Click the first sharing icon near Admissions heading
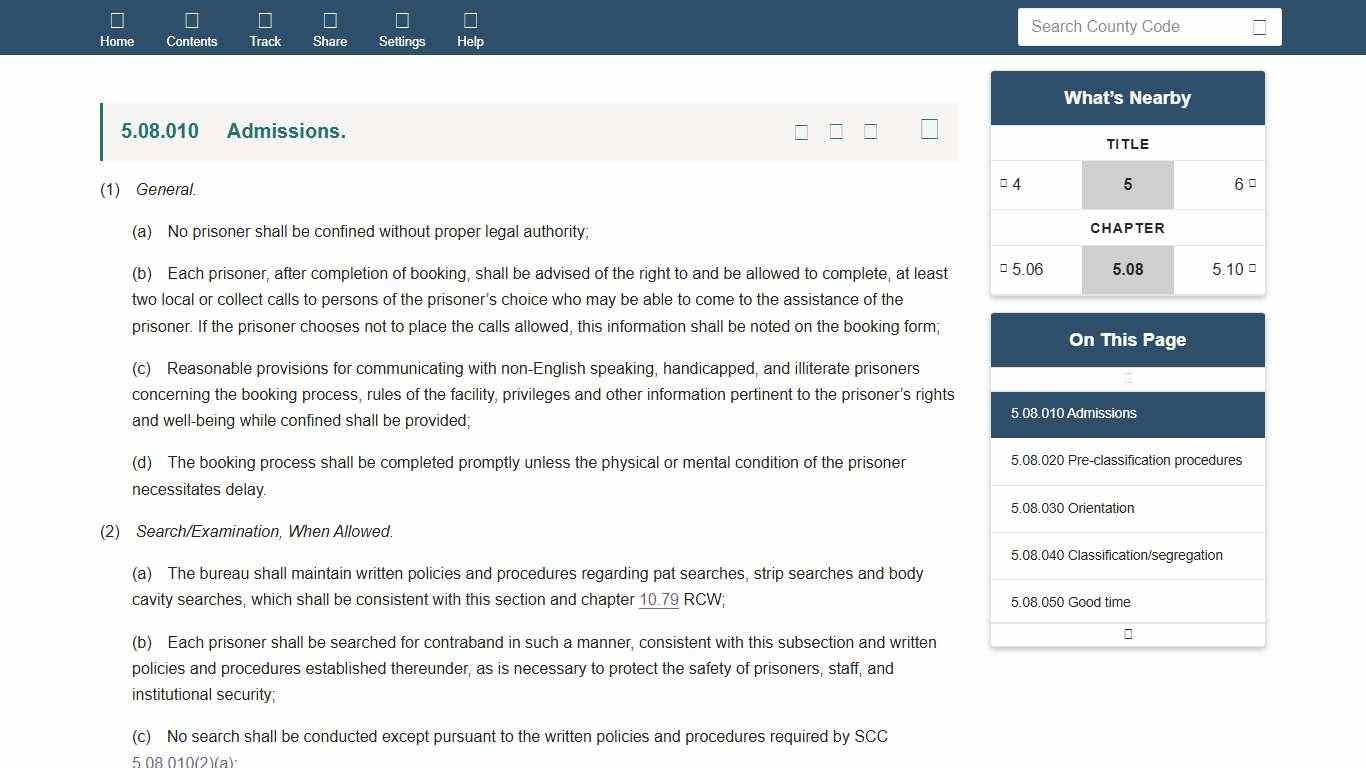Image resolution: width=1366 pixels, height=768 pixels. point(801,131)
